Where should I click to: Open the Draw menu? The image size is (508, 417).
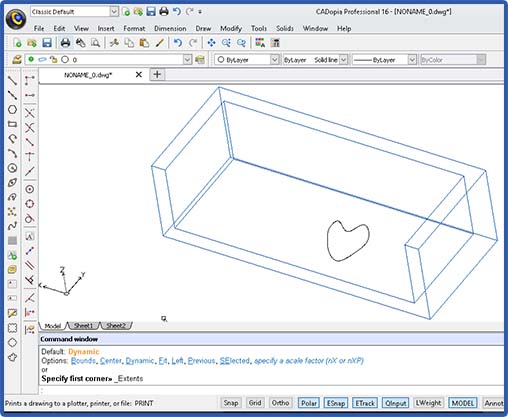point(203,28)
